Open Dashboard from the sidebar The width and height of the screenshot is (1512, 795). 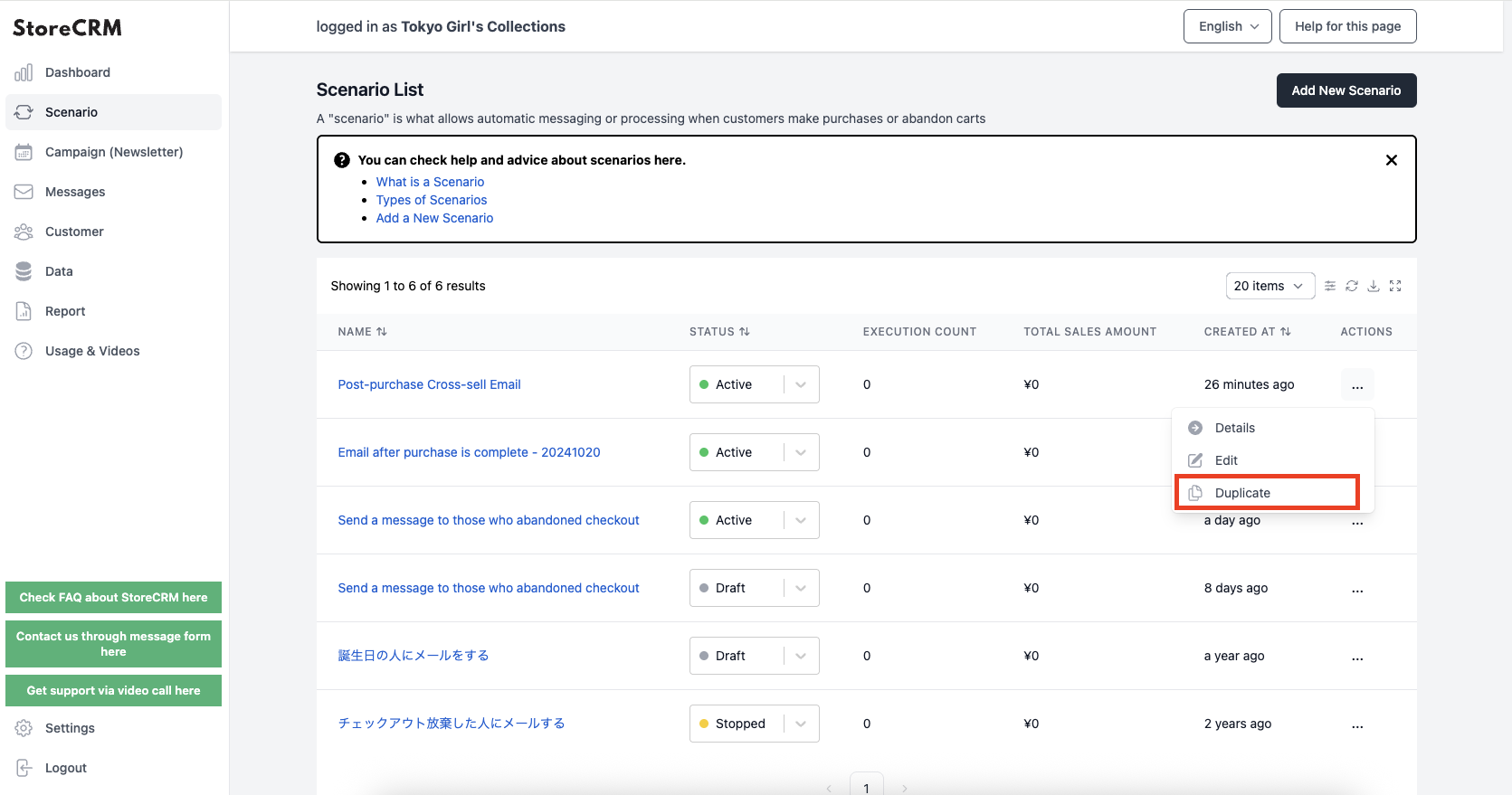pyautogui.click(x=113, y=72)
